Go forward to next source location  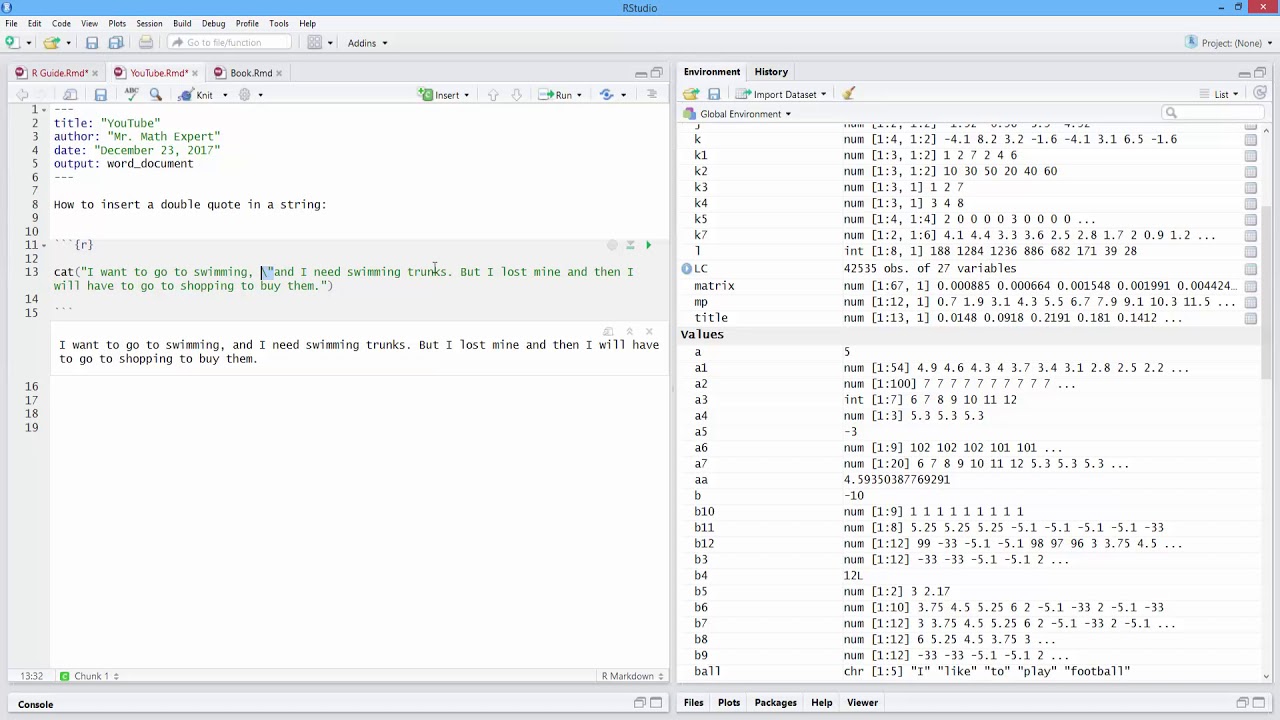click(x=44, y=95)
